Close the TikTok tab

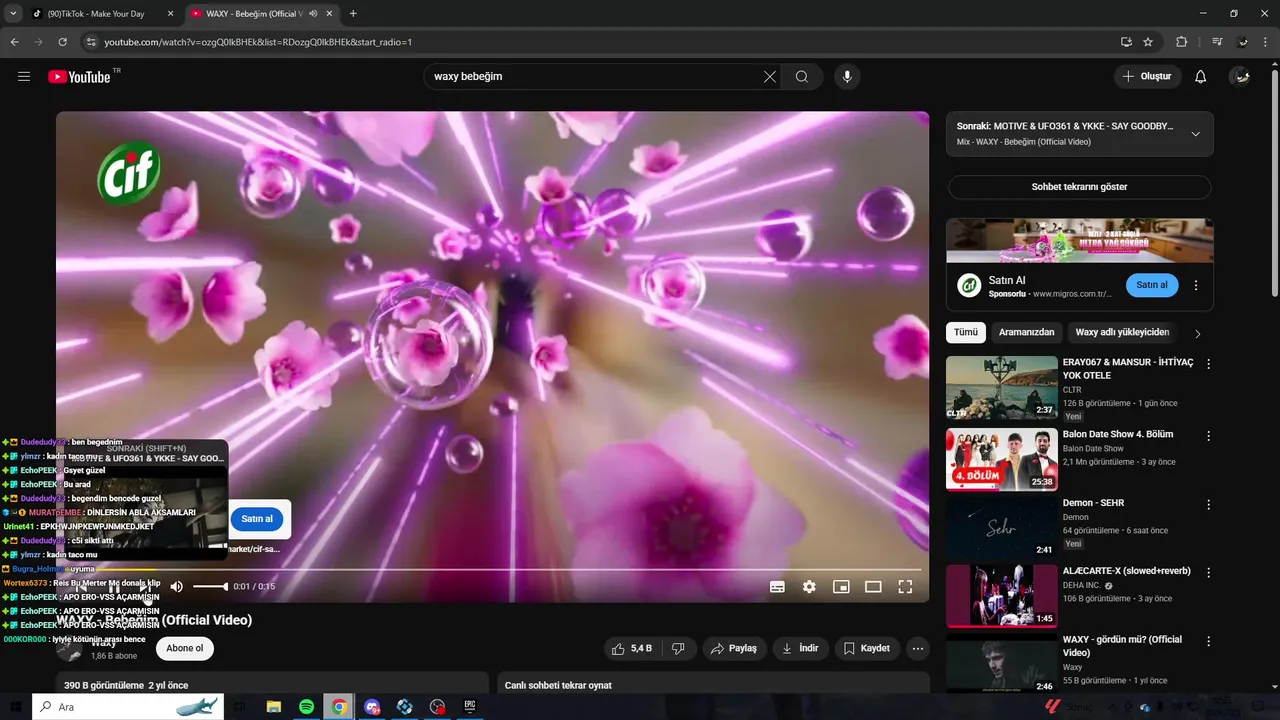pyautogui.click(x=169, y=13)
